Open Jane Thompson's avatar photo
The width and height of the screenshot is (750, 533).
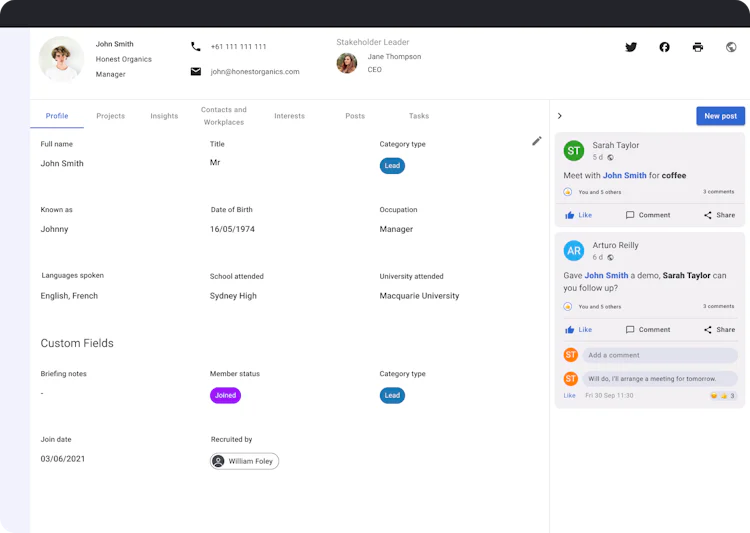click(347, 63)
